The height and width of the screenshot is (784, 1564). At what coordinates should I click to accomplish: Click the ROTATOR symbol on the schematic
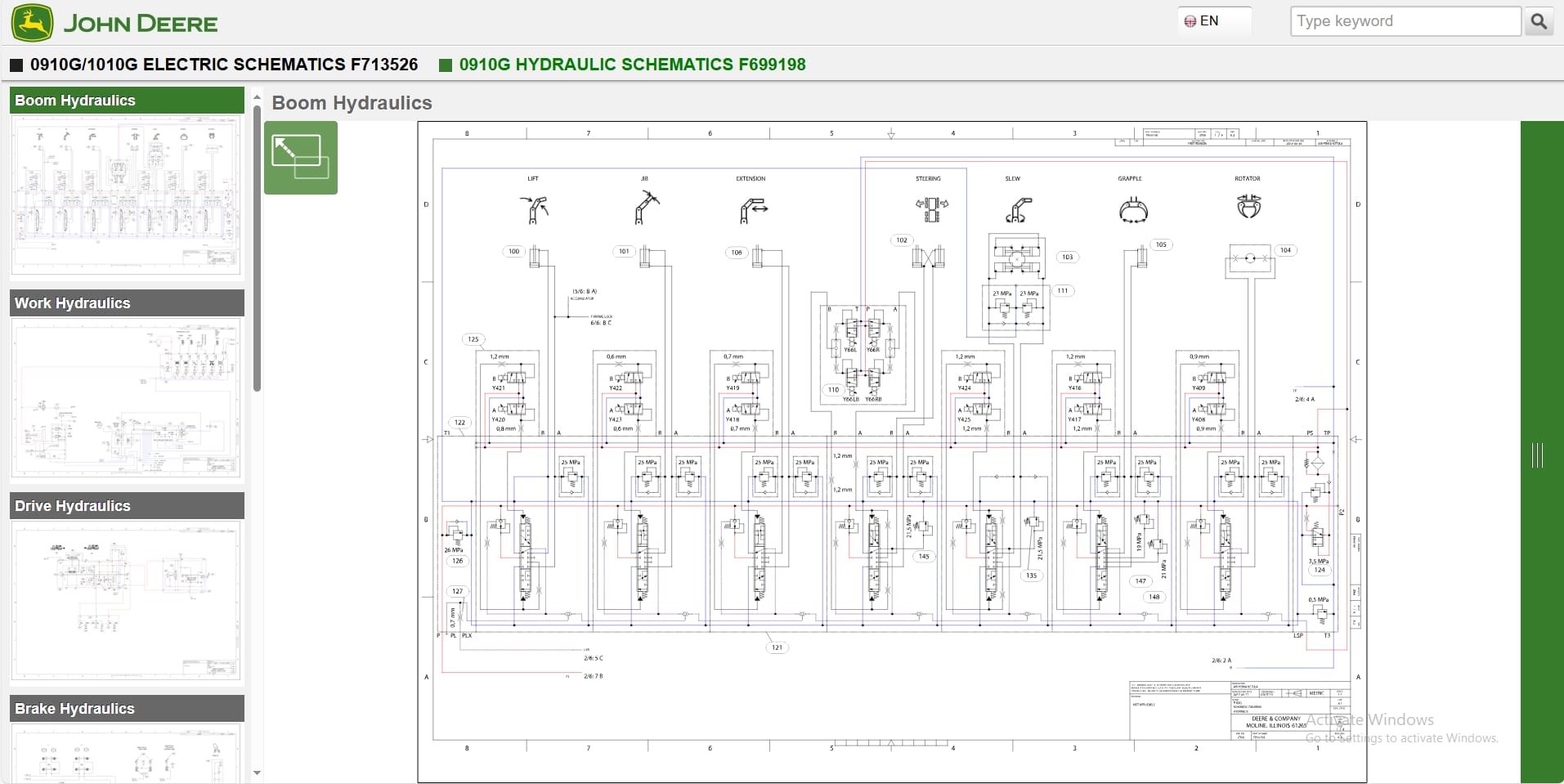pyautogui.click(x=1250, y=208)
